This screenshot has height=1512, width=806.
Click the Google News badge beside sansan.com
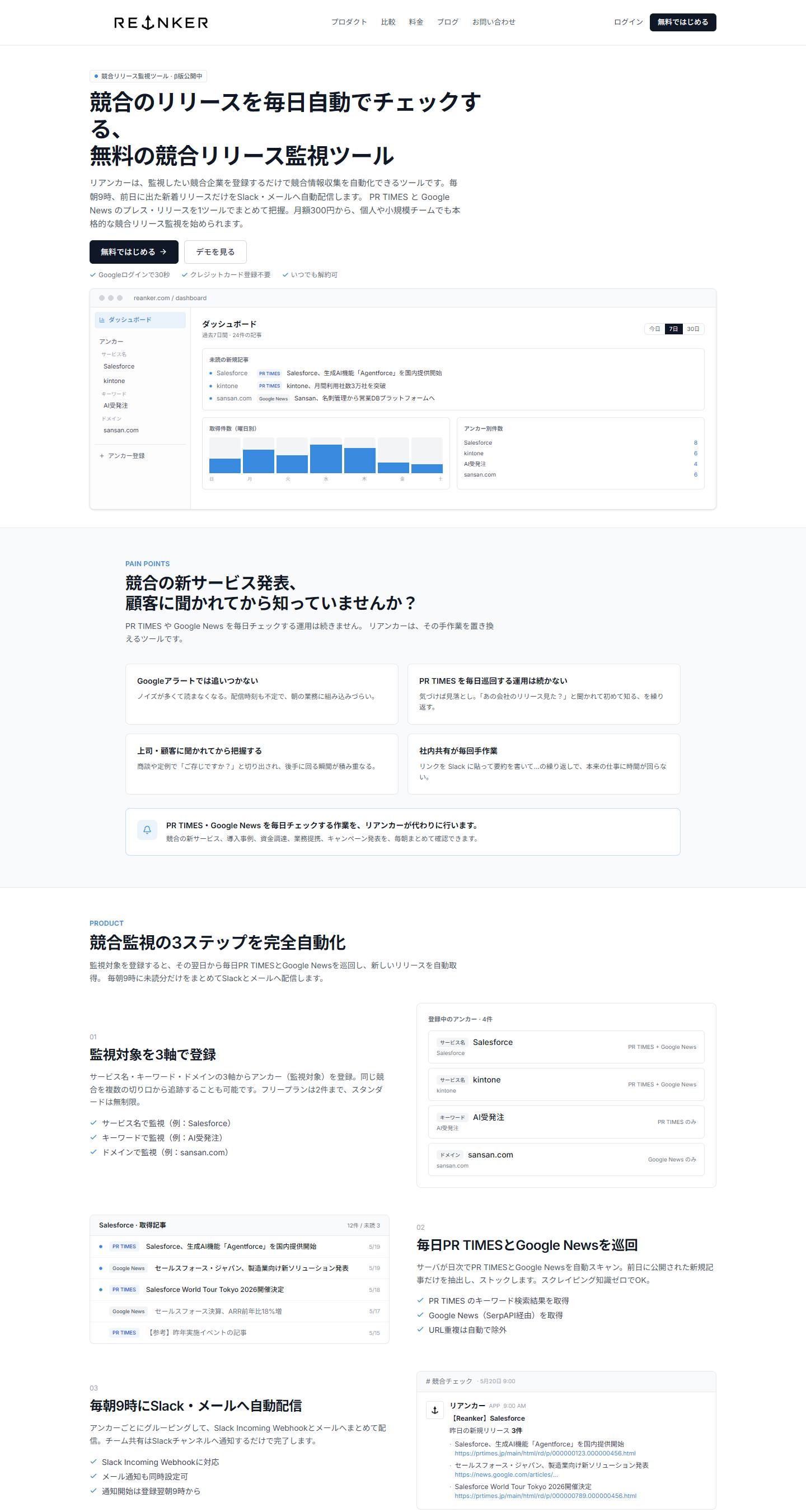tap(273, 399)
